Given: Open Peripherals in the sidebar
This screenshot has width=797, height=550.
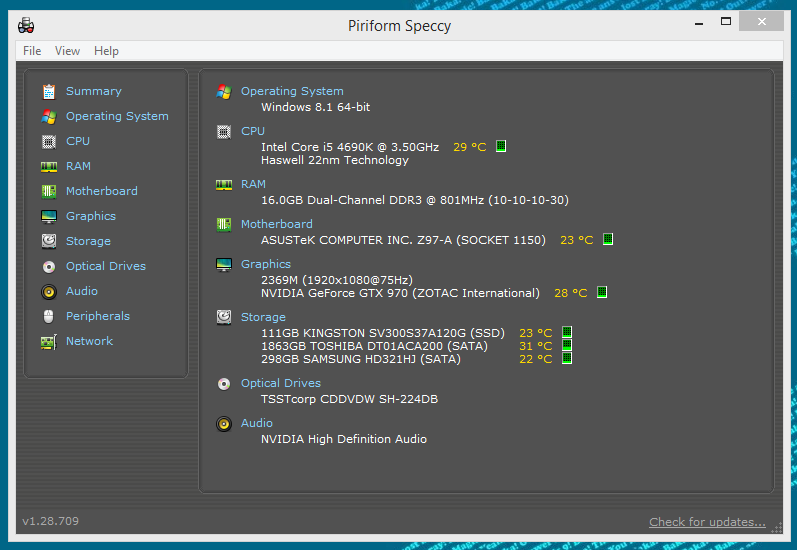Looking at the screenshot, I should [98, 316].
